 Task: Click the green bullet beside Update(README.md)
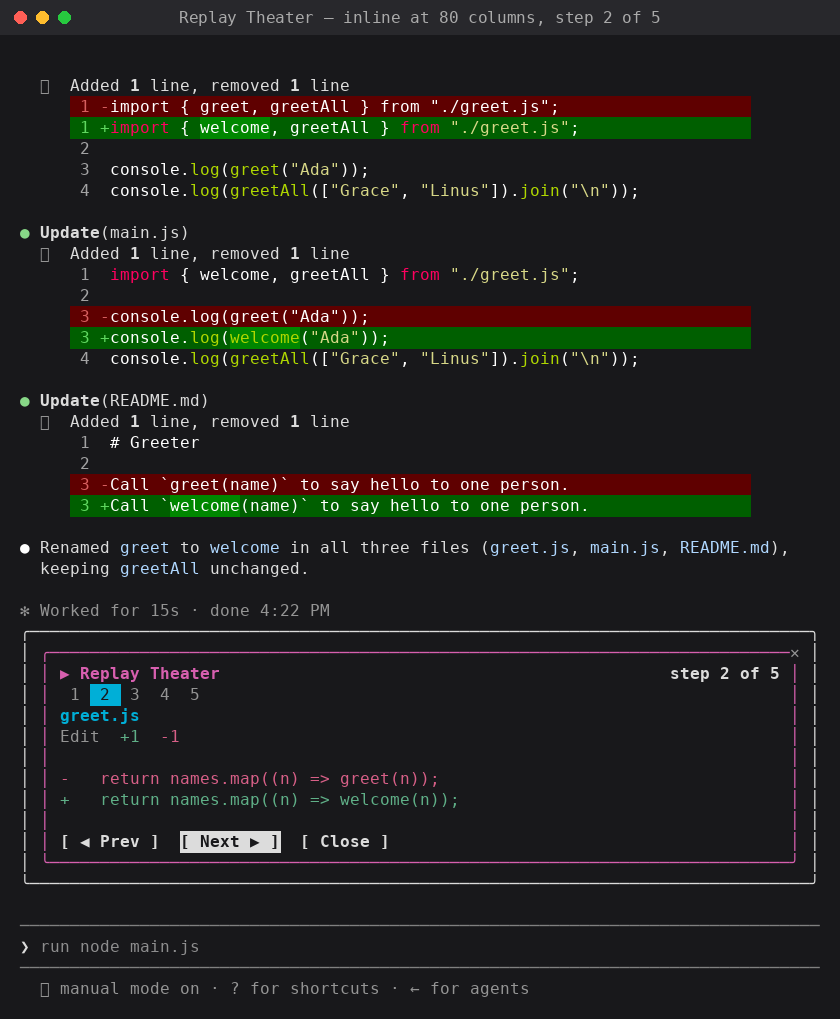coord(25,402)
